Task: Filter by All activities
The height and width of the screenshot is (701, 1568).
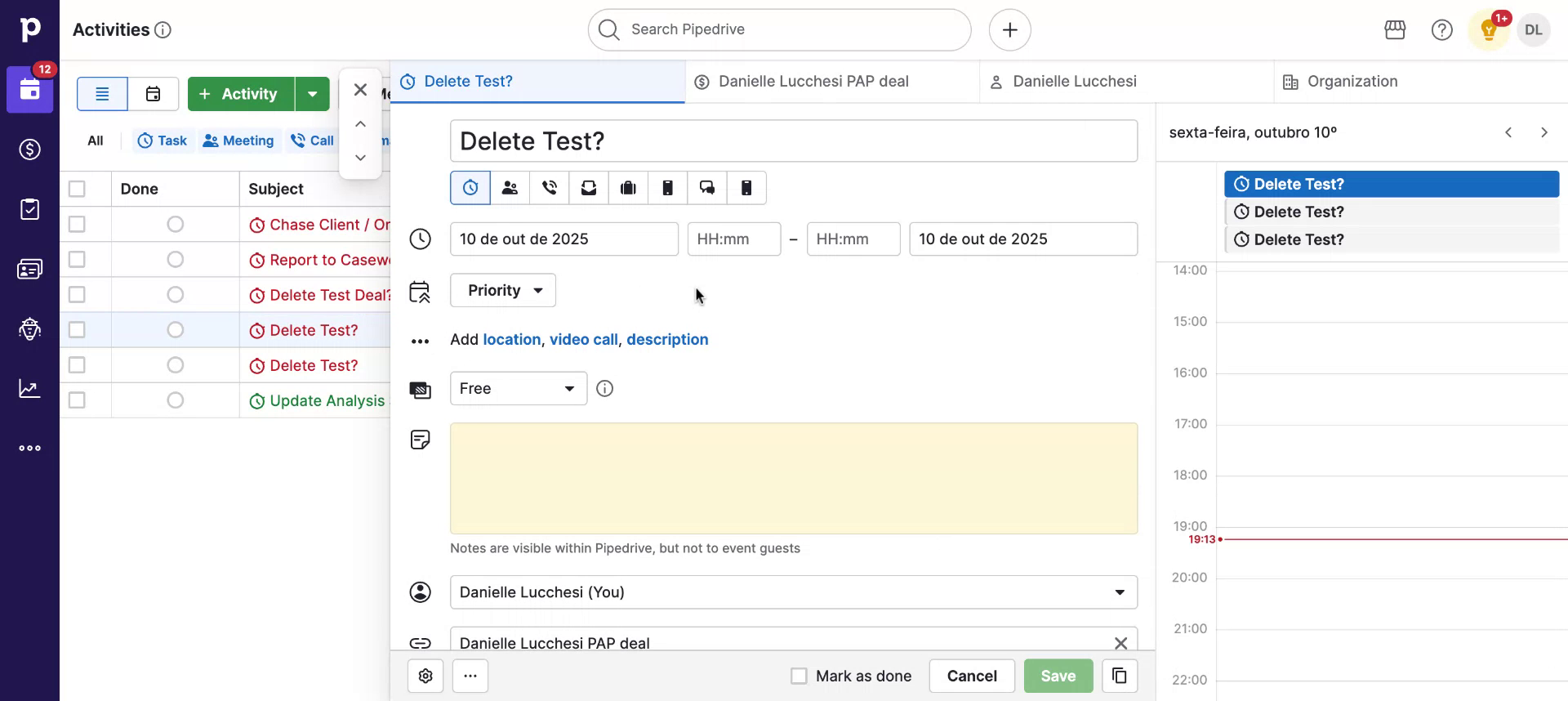Action: [x=96, y=141]
